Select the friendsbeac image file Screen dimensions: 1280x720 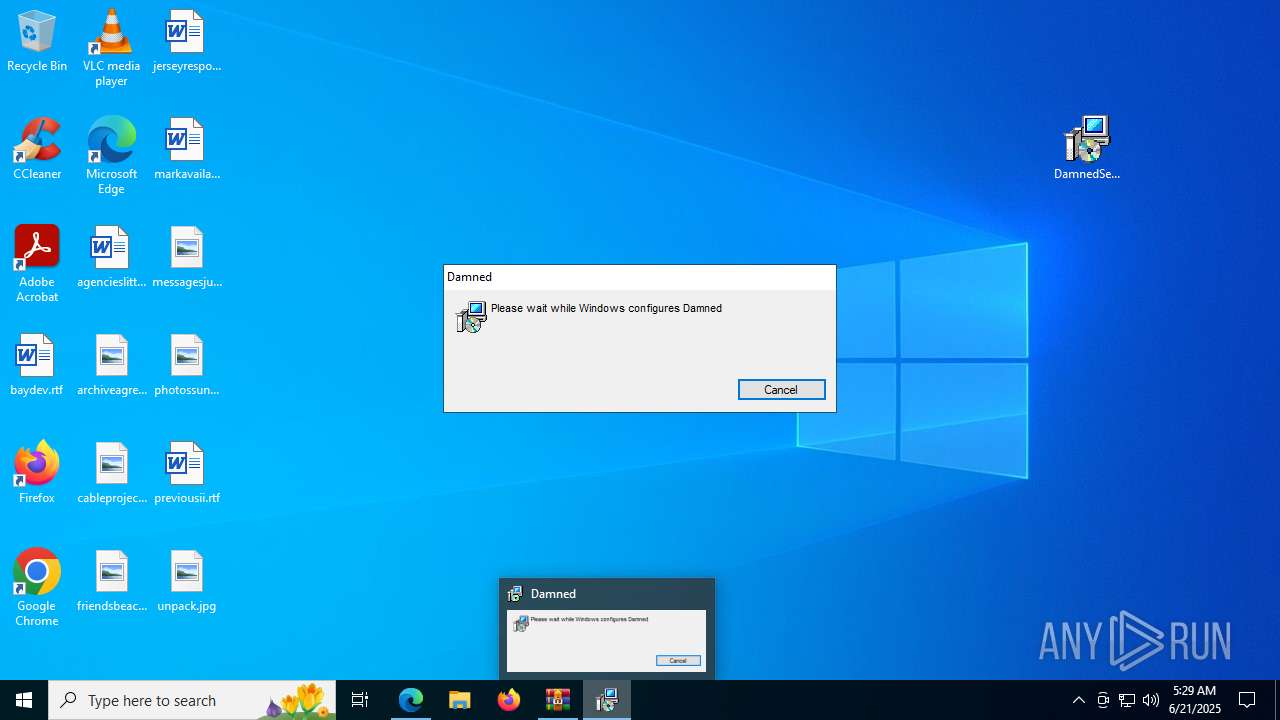111,582
